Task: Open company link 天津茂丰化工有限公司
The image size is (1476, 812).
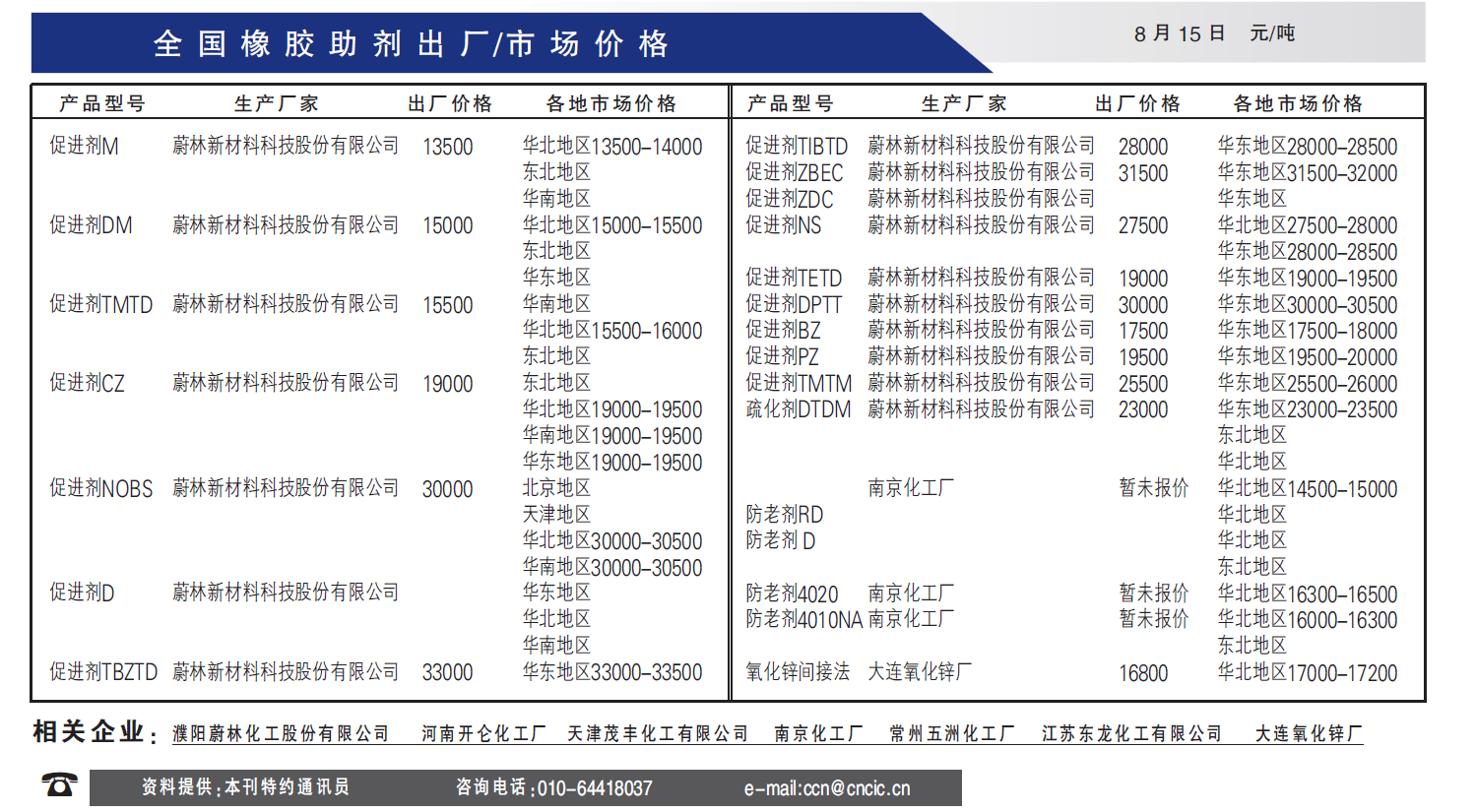Action: point(658,734)
